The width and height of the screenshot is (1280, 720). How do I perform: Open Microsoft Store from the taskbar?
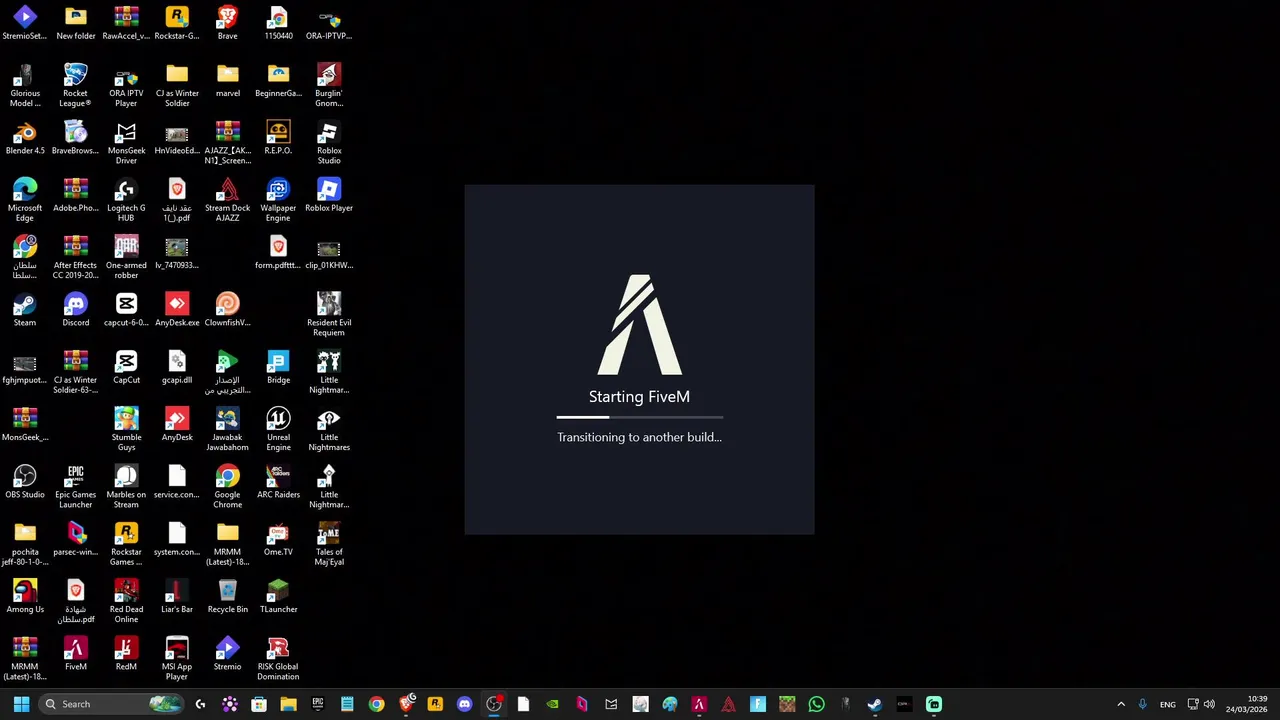tap(259, 704)
